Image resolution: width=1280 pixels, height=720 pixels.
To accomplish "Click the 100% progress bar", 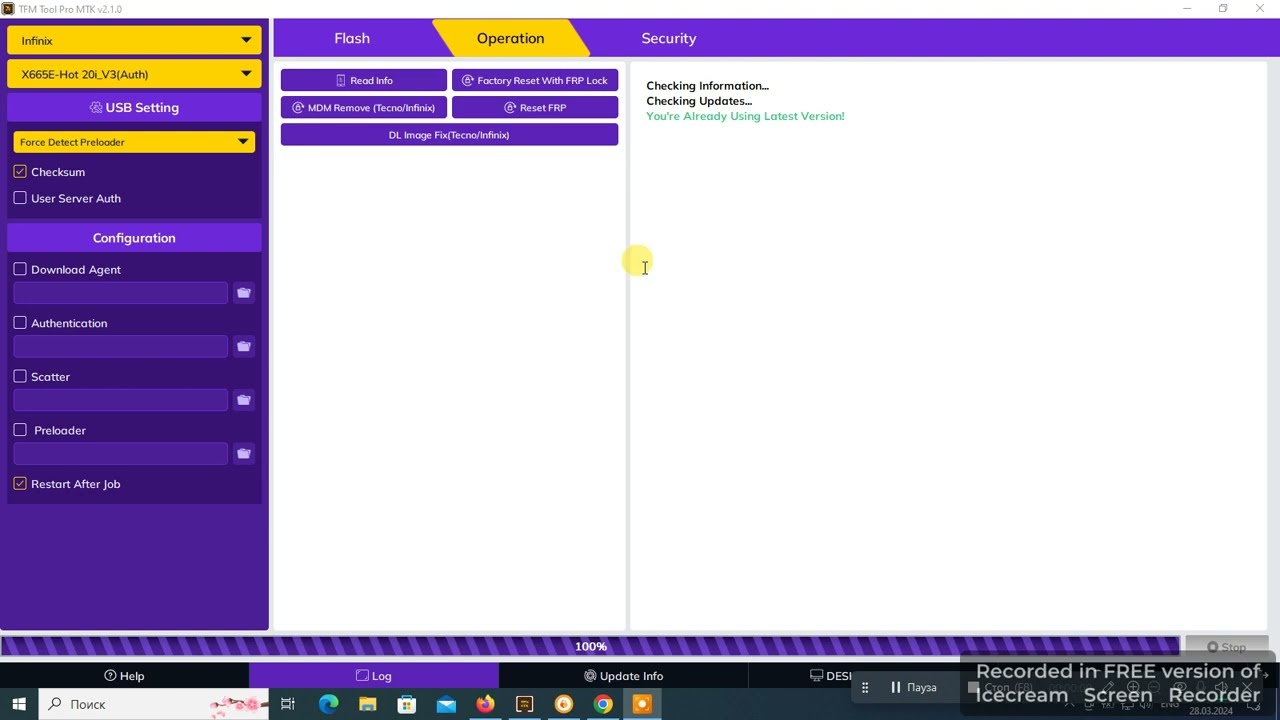I will [590, 646].
